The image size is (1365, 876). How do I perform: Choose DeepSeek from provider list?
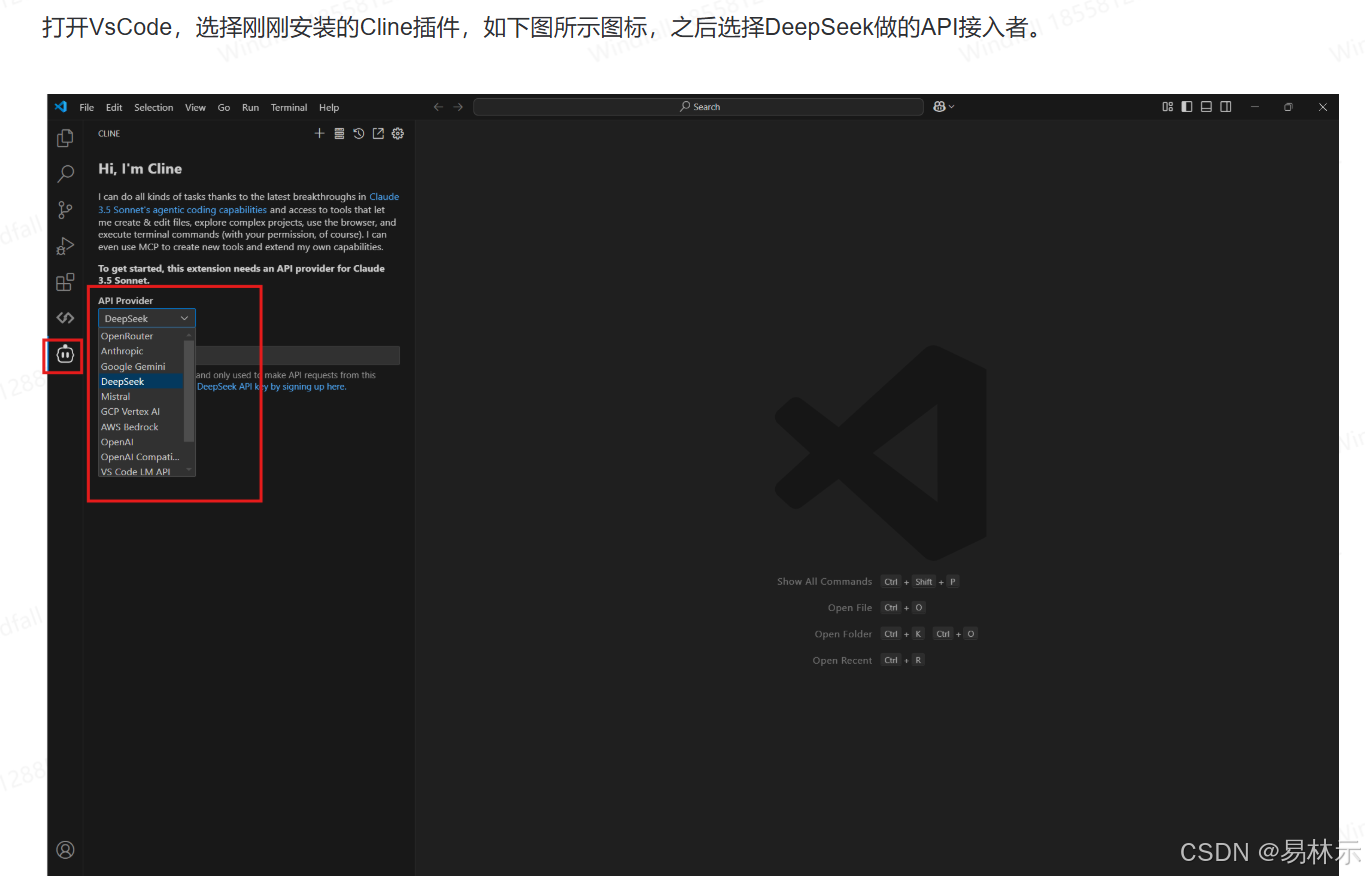[x=141, y=381]
